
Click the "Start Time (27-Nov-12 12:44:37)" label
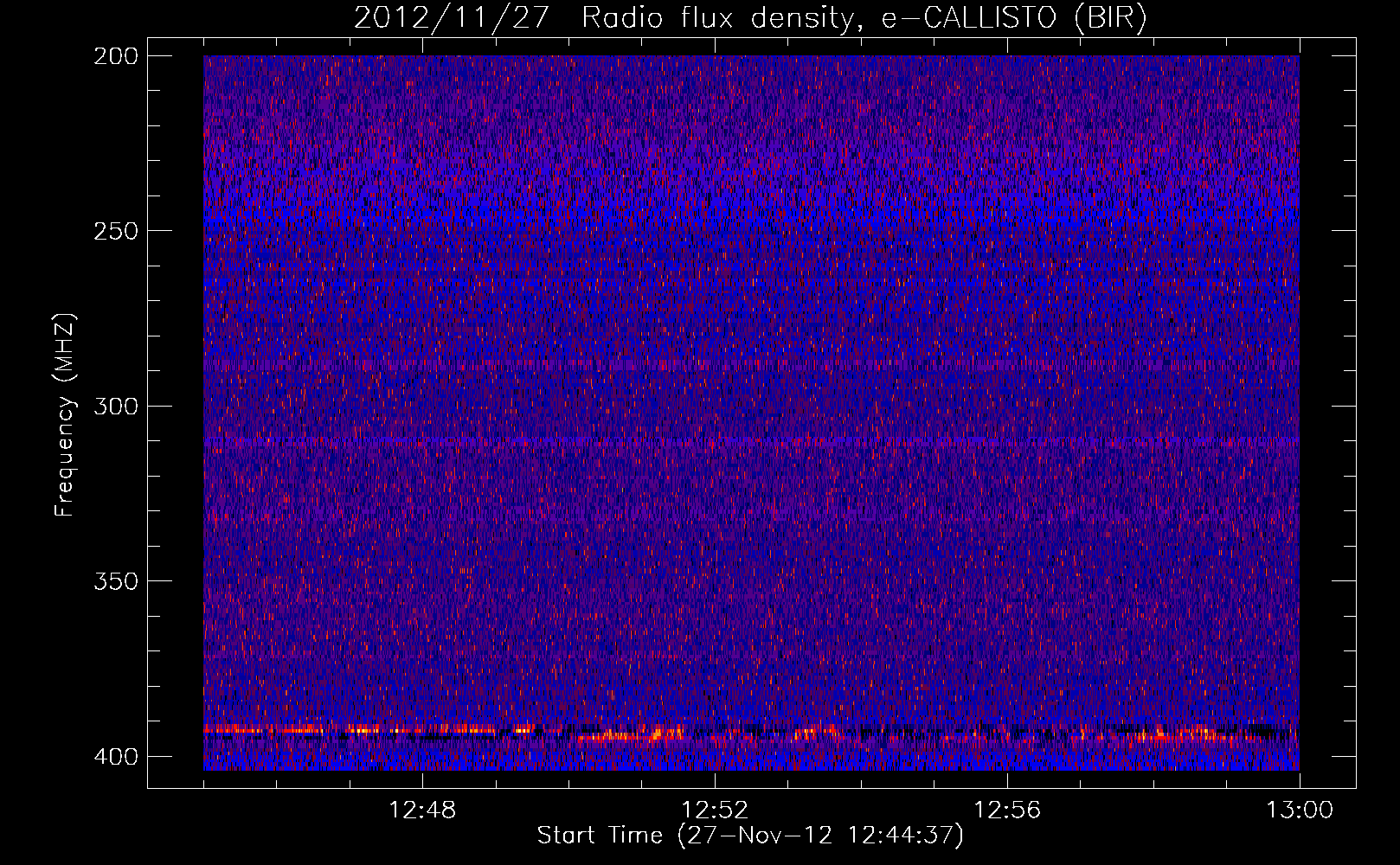(x=750, y=836)
